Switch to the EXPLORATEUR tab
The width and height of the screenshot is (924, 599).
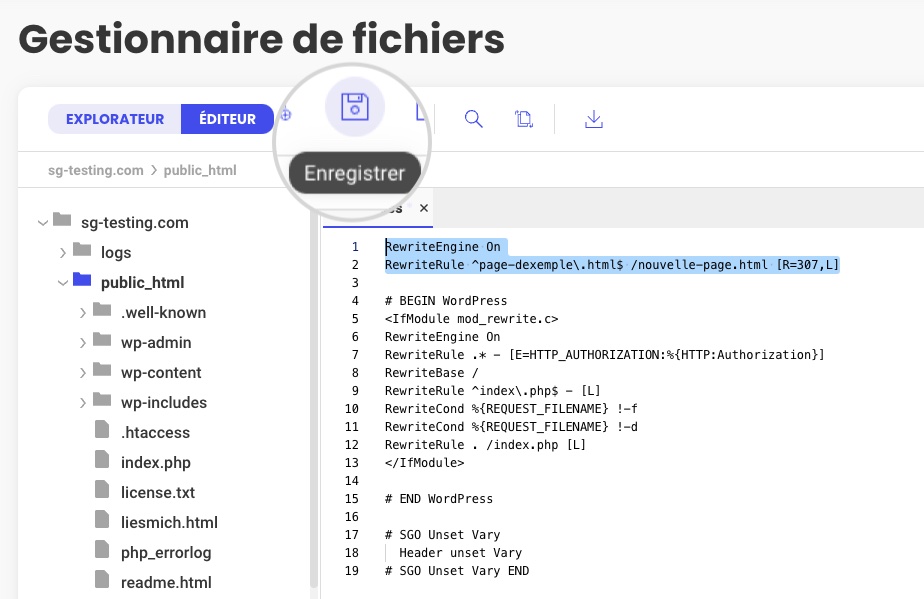tap(115, 119)
